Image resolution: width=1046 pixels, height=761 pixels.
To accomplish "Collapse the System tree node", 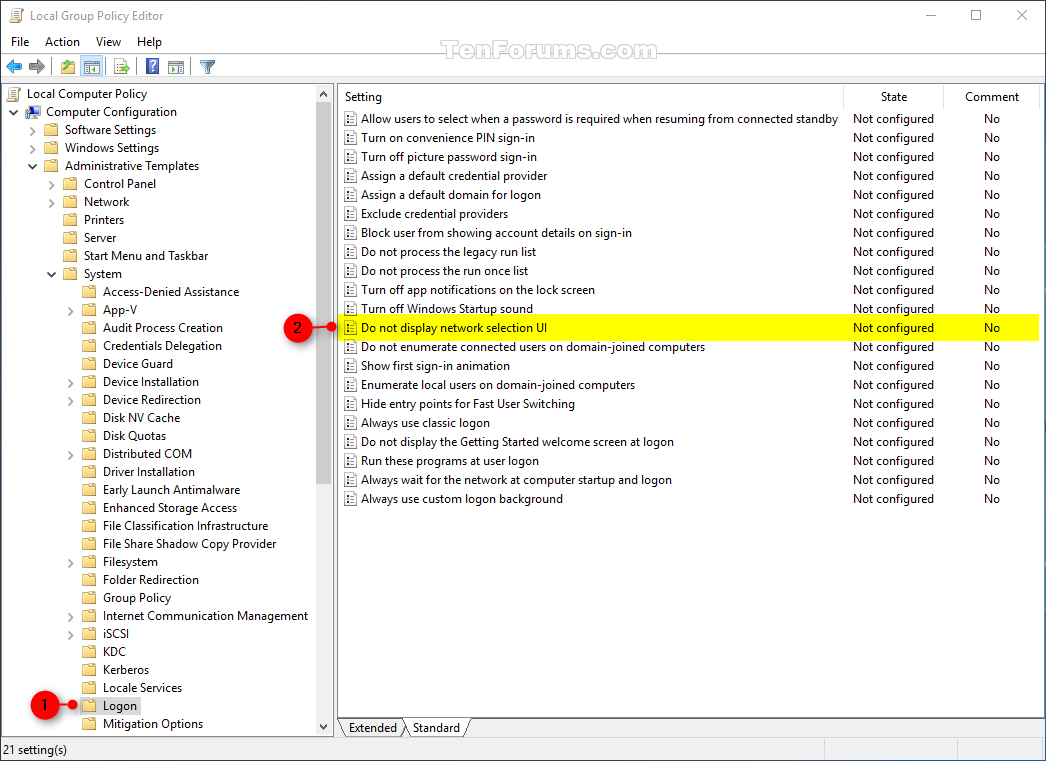I will 50,273.
